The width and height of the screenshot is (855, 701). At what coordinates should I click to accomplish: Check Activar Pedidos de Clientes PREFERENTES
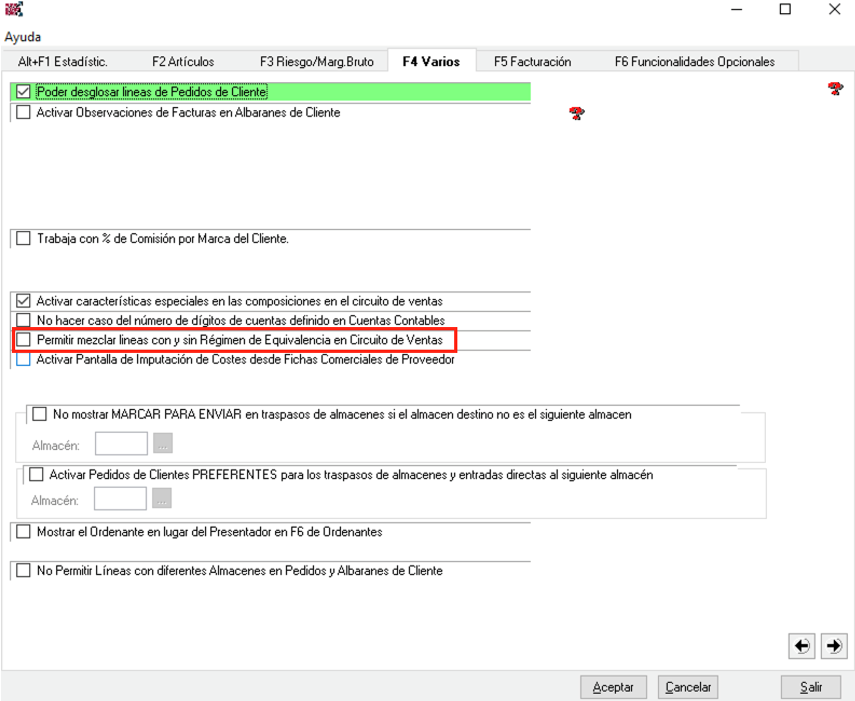[x=36, y=475]
